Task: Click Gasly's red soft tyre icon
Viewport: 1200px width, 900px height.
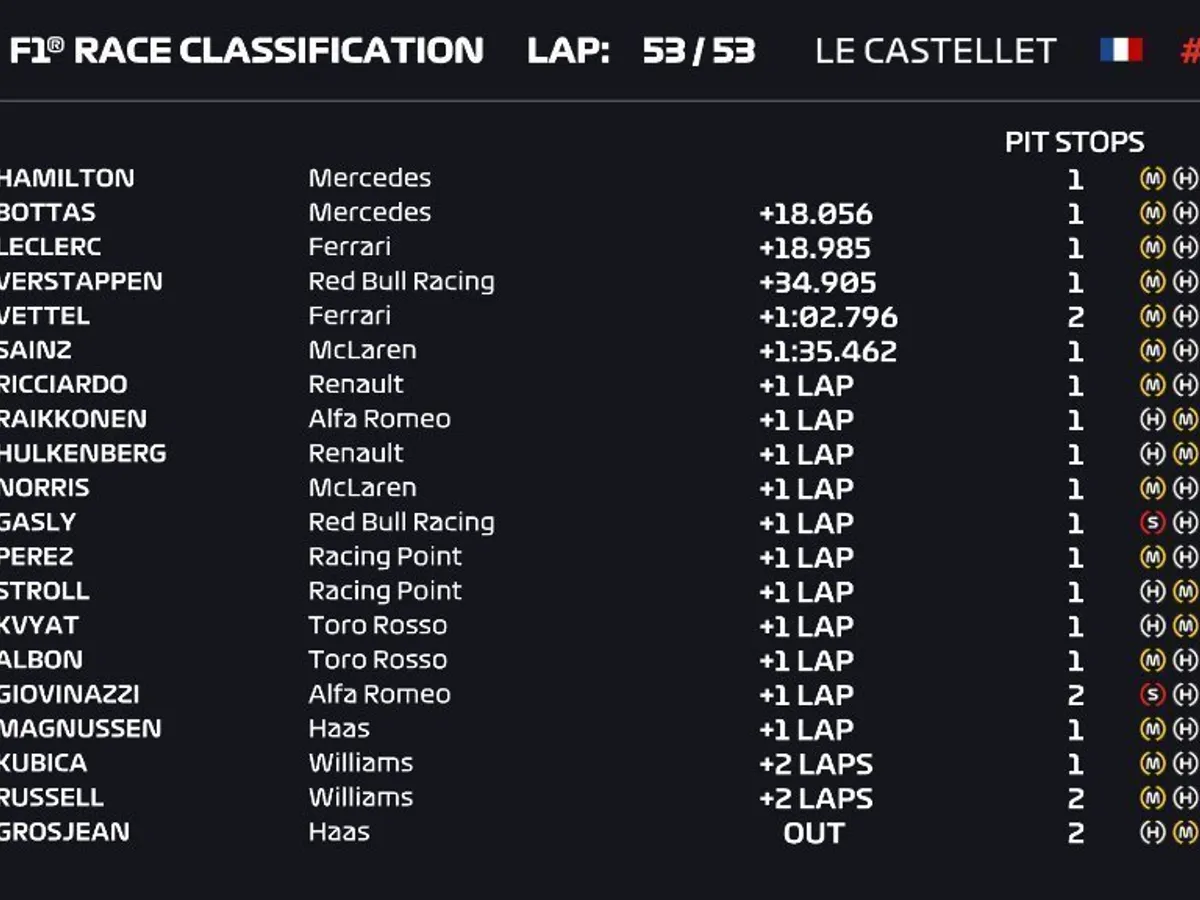Action: tap(1153, 523)
